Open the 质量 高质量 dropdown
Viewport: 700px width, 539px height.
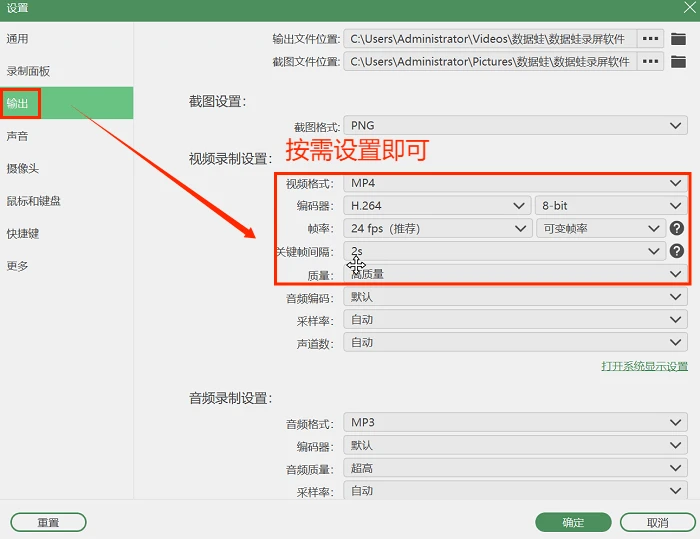(515, 274)
